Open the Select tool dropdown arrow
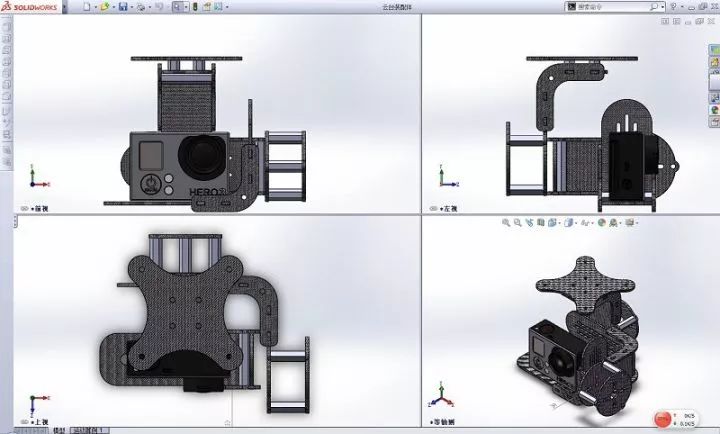 [x=186, y=7]
